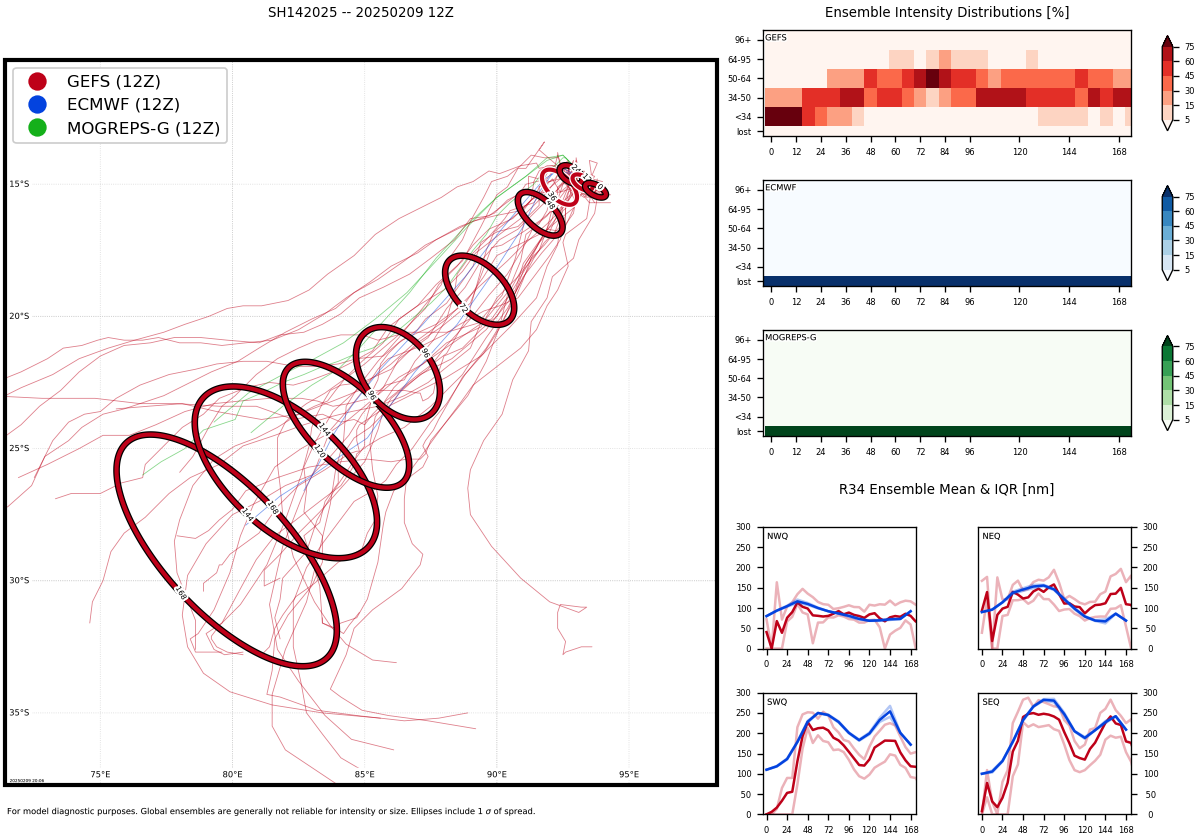The image size is (1200, 840).
Task: Click the 35°S latitude label on the map
Action: [19, 712]
